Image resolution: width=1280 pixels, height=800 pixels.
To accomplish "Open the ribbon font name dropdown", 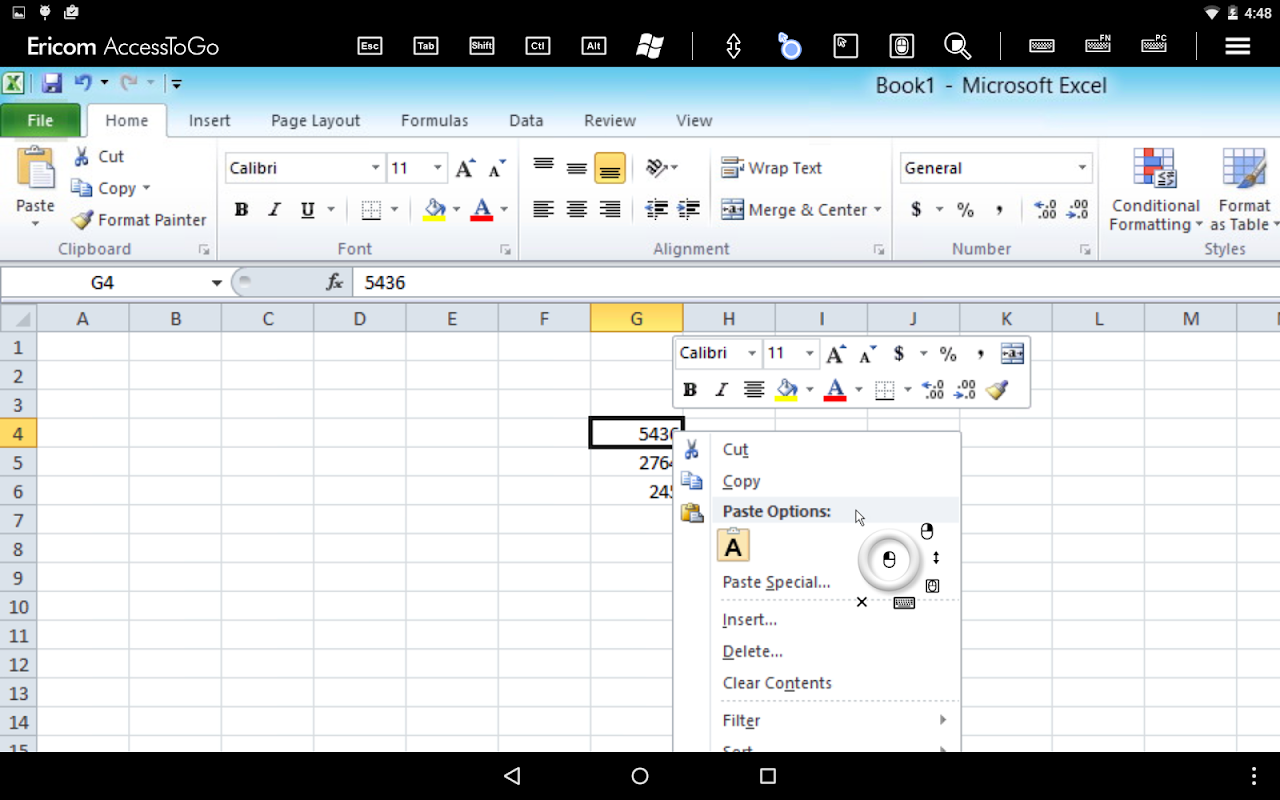I will [x=376, y=168].
